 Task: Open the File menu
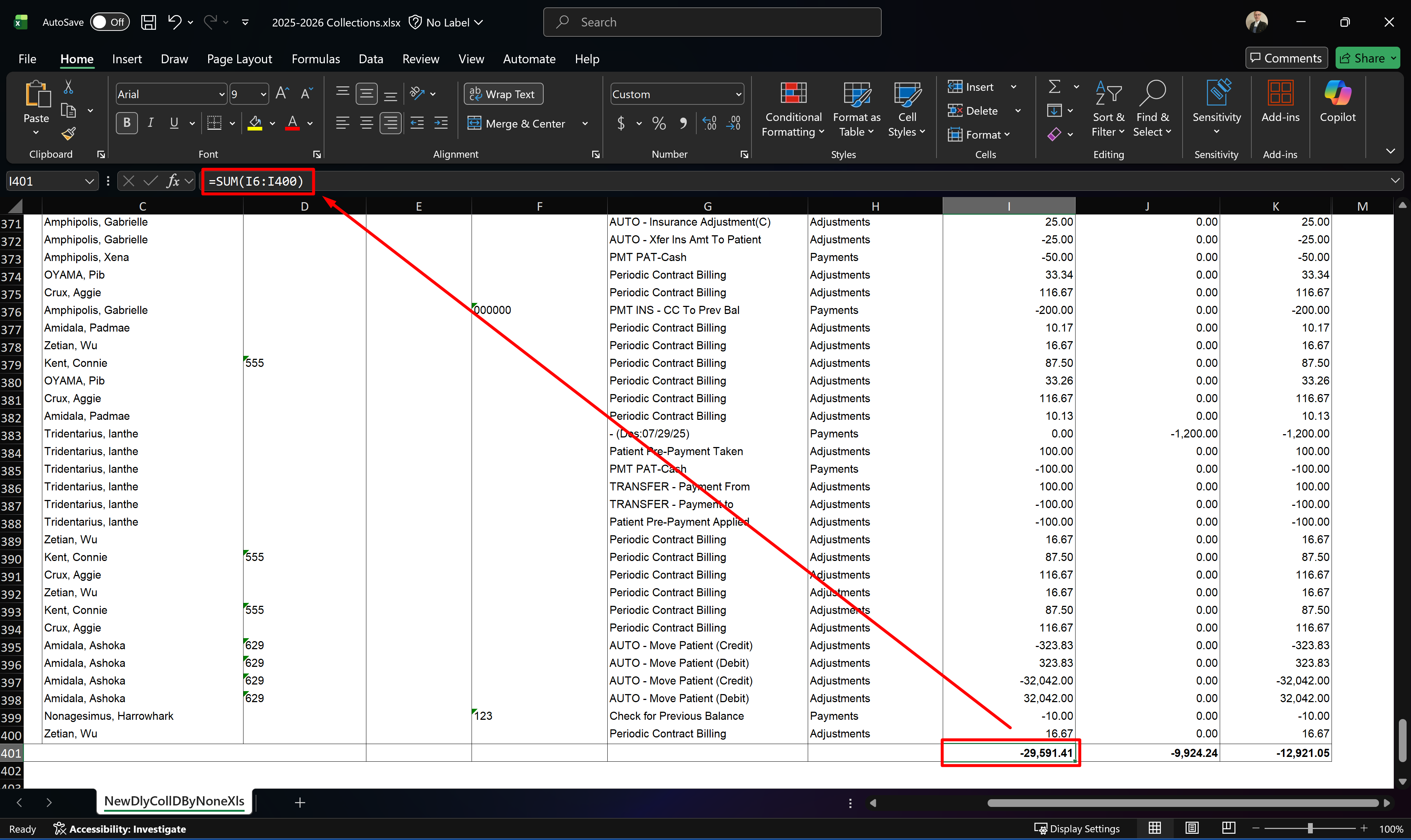[x=27, y=59]
